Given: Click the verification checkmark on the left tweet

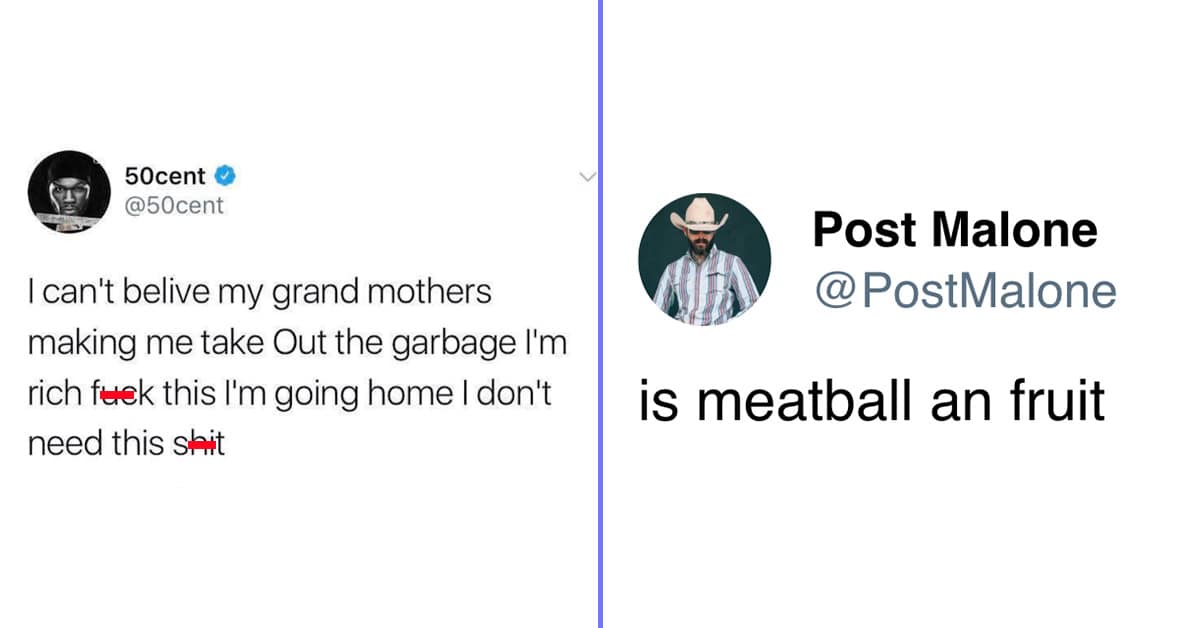Looking at the screenshot, I should [224, 175].
